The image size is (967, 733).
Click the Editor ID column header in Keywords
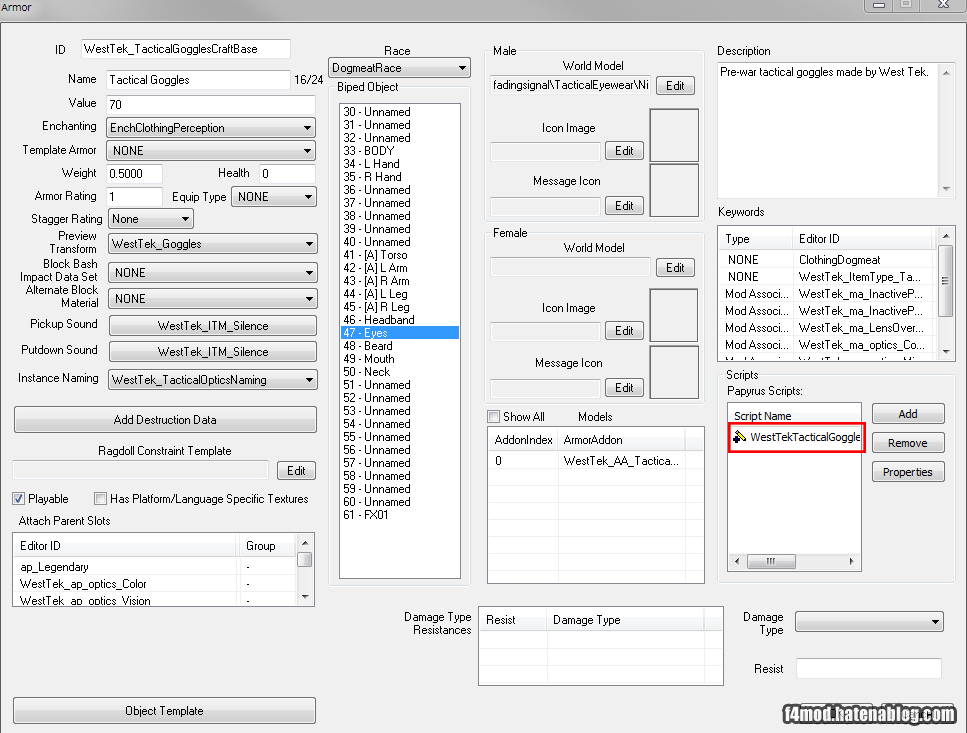click(x=863, y=239)
